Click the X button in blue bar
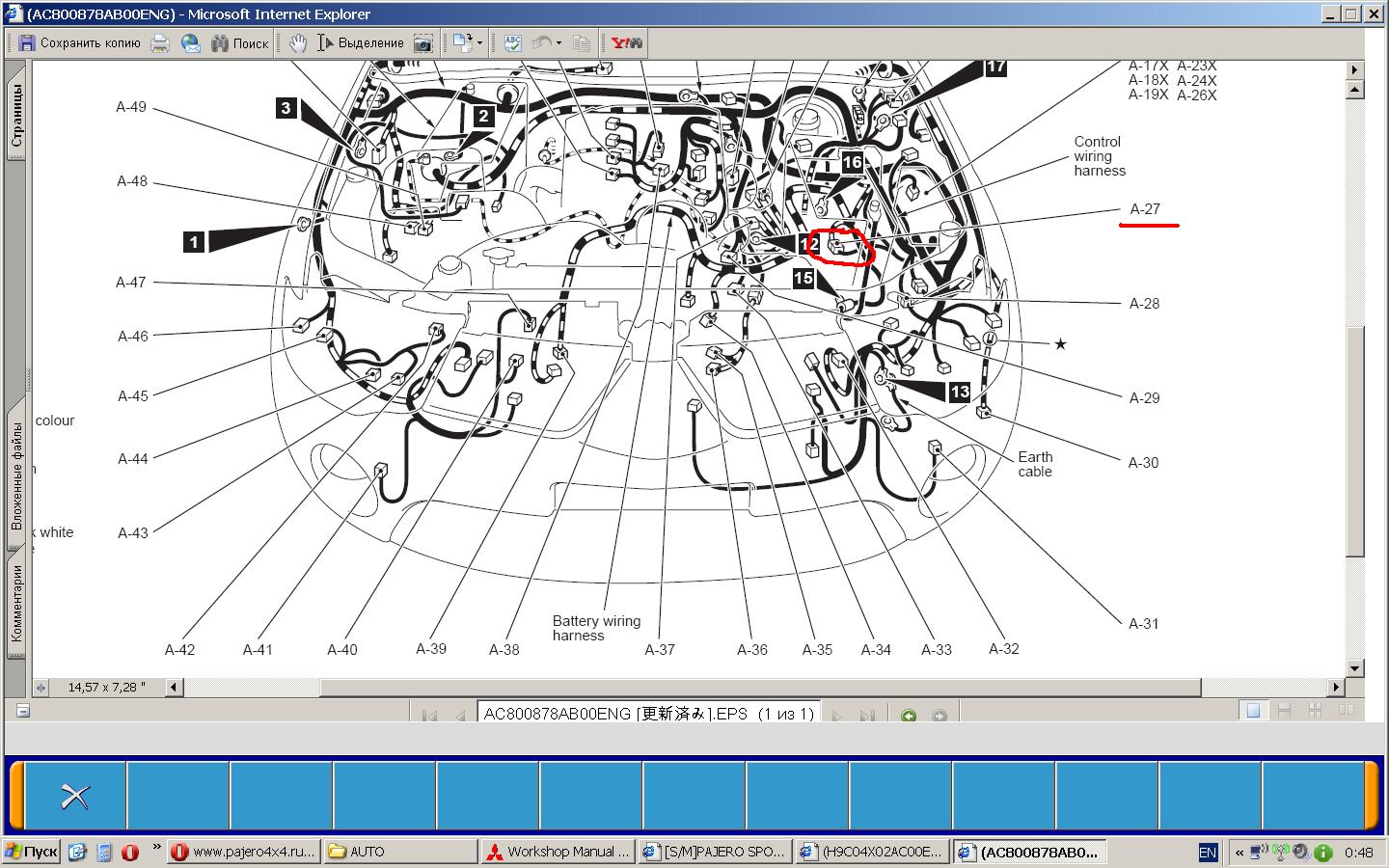The height and width of the screenshot is (868, 1389). pos(75,796)
